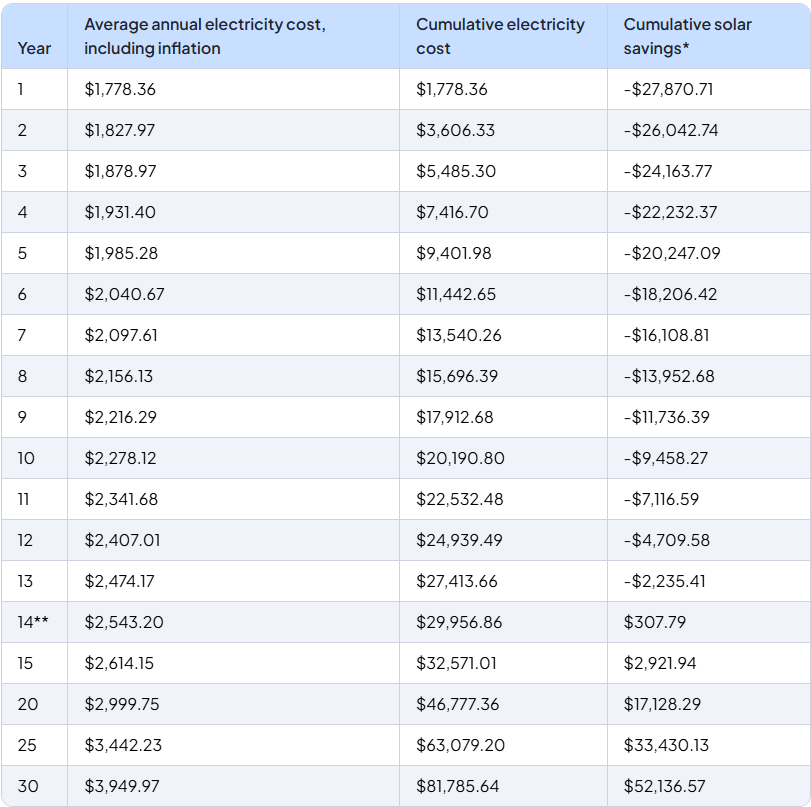Click the Cumulative solar savings* header

pos(688,36)
